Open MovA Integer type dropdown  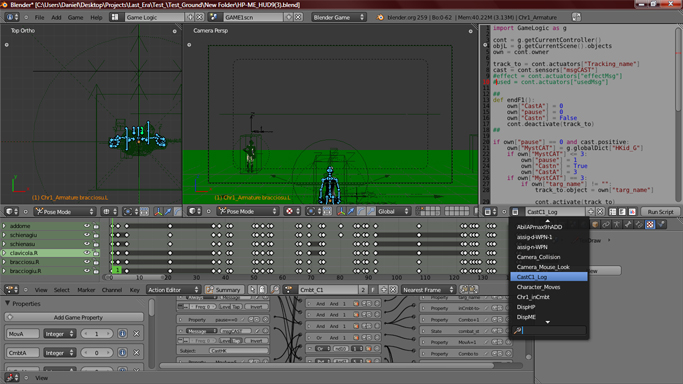click(x=59, y=334)
